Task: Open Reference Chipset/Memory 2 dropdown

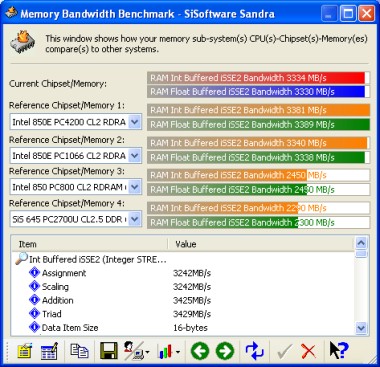Action: point(135,155)
